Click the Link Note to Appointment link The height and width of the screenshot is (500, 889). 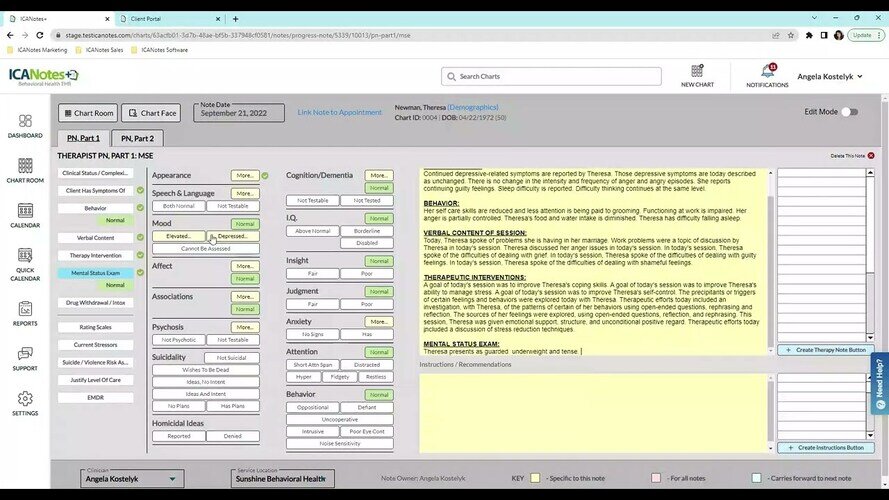coord(339,113)
